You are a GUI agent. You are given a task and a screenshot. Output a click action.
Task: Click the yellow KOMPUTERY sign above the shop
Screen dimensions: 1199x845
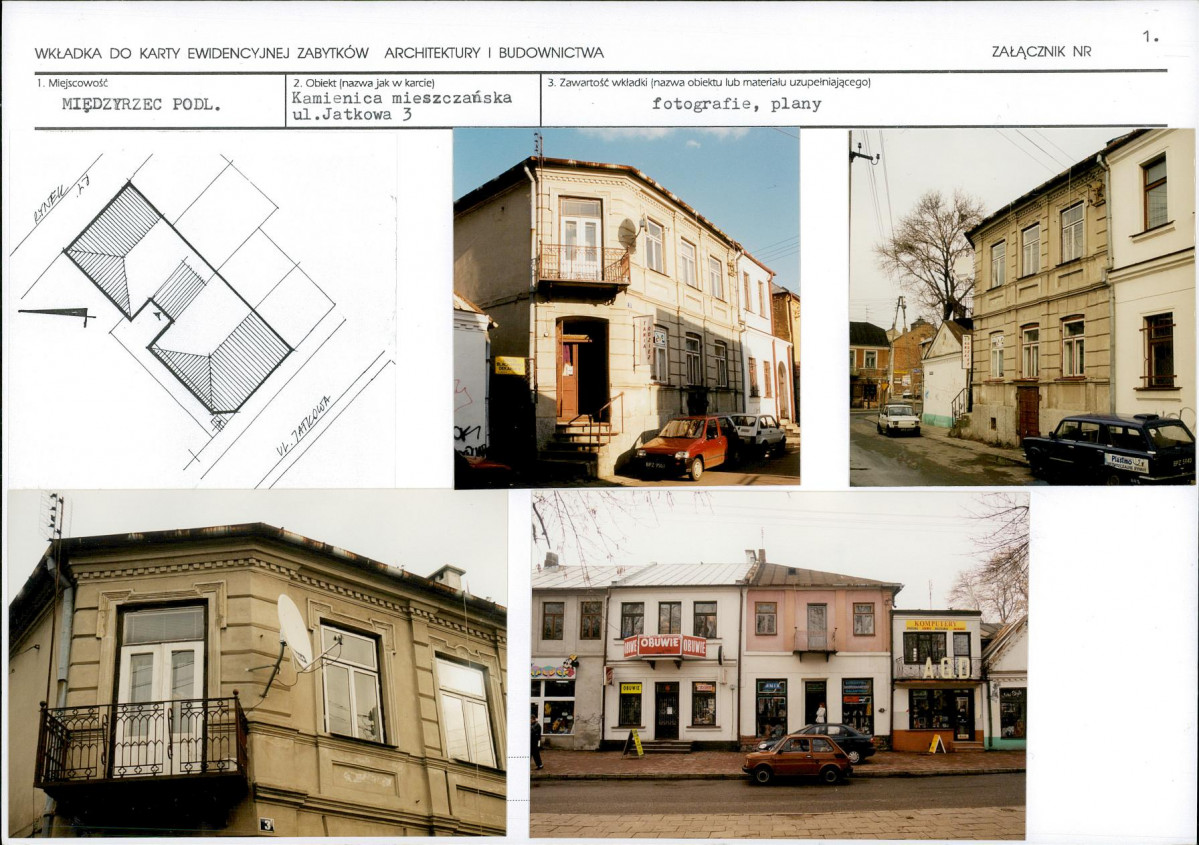coord(936,625)
